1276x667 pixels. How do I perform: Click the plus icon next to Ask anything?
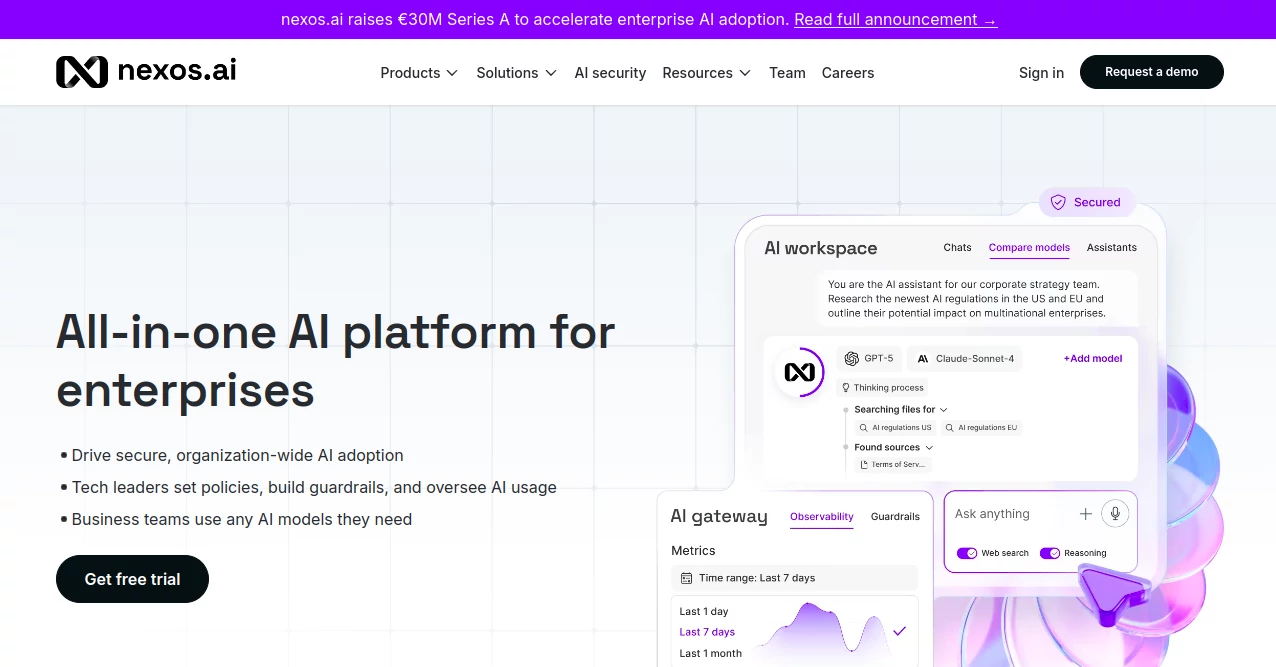(x=1085, y=513)
